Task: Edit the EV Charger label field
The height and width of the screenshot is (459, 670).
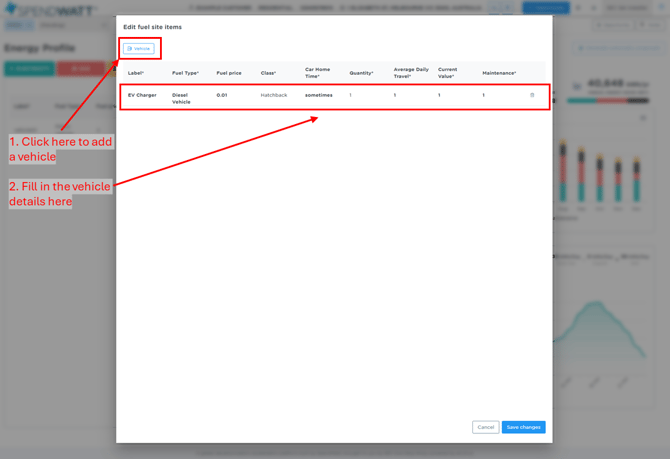Action: click(x=142, y=95)
